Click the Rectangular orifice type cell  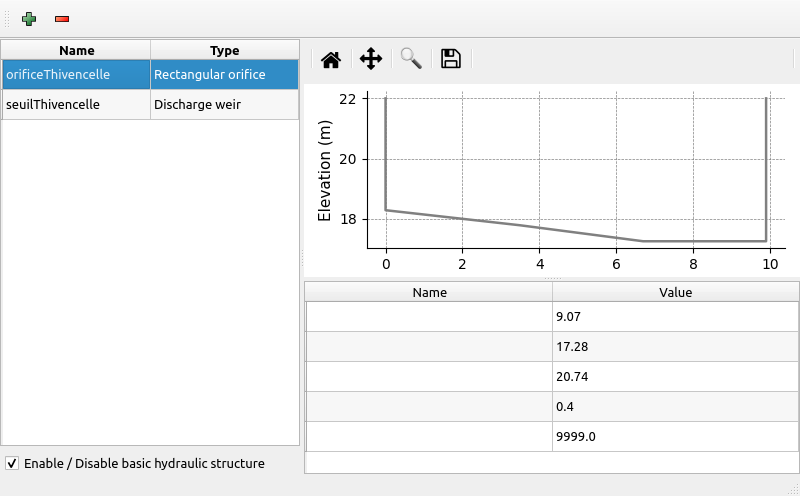[x=224, y=74]
